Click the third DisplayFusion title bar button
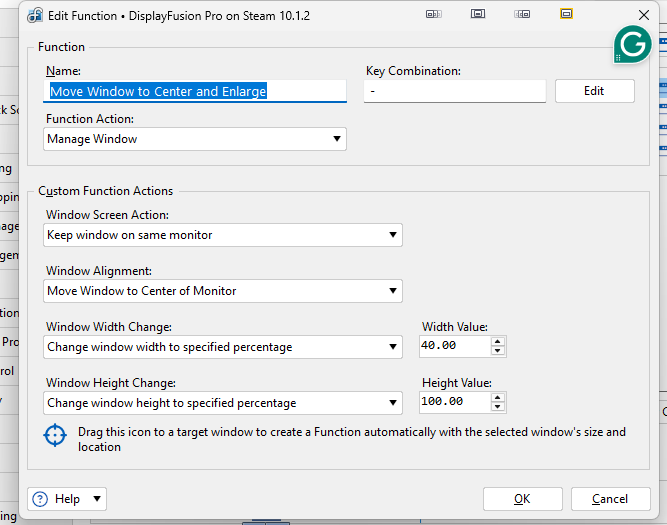 click(522, 14)
